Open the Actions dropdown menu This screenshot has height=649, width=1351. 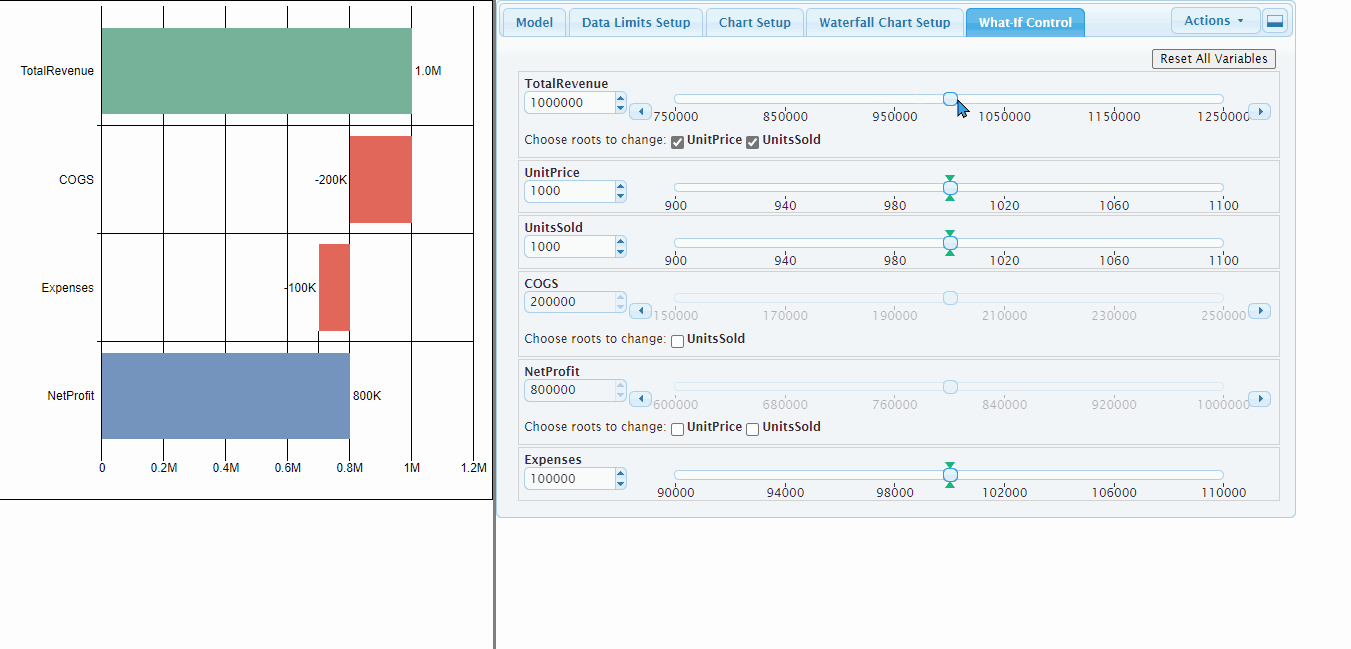tap(1214, 20)
